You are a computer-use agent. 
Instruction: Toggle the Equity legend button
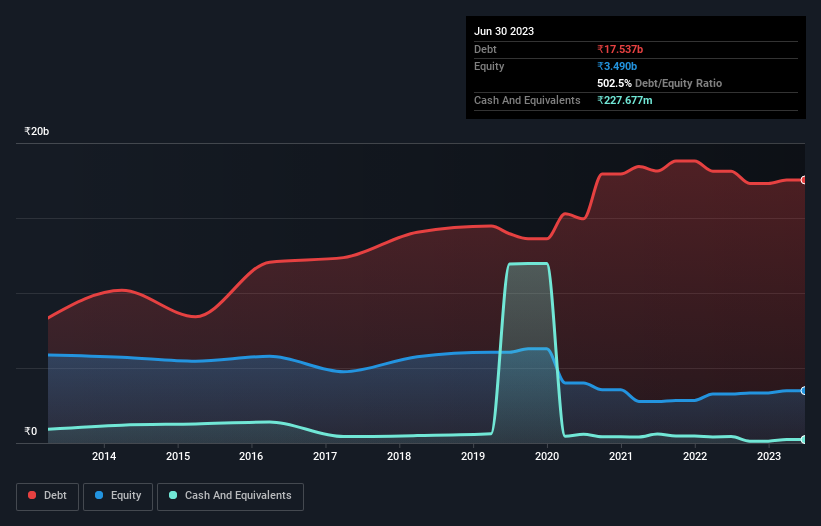tap(118, 496)
